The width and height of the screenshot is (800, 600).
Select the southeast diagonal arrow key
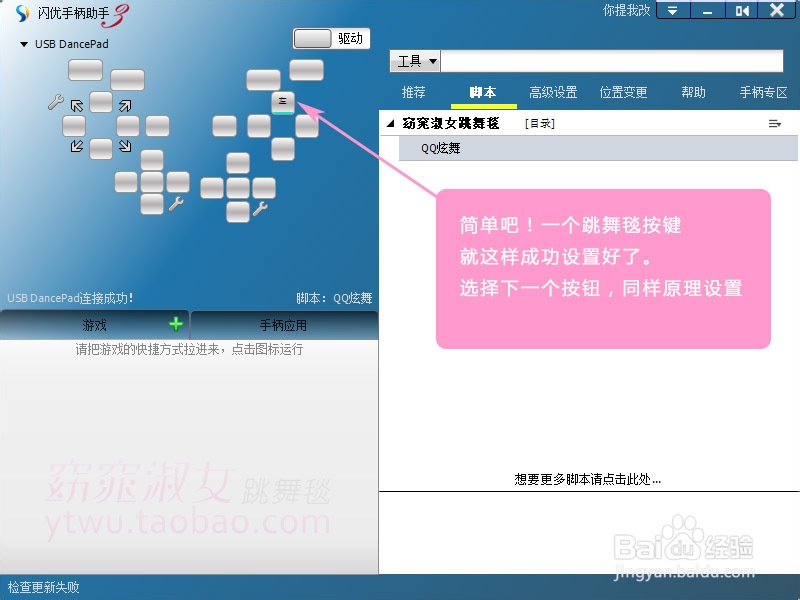pyautogui.click(x=123, y=144)
